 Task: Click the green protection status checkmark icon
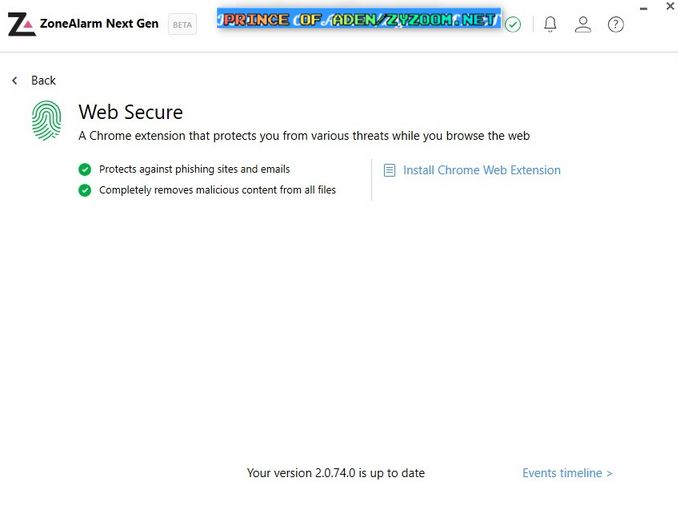pyautogui.click(x=513, y=24)
